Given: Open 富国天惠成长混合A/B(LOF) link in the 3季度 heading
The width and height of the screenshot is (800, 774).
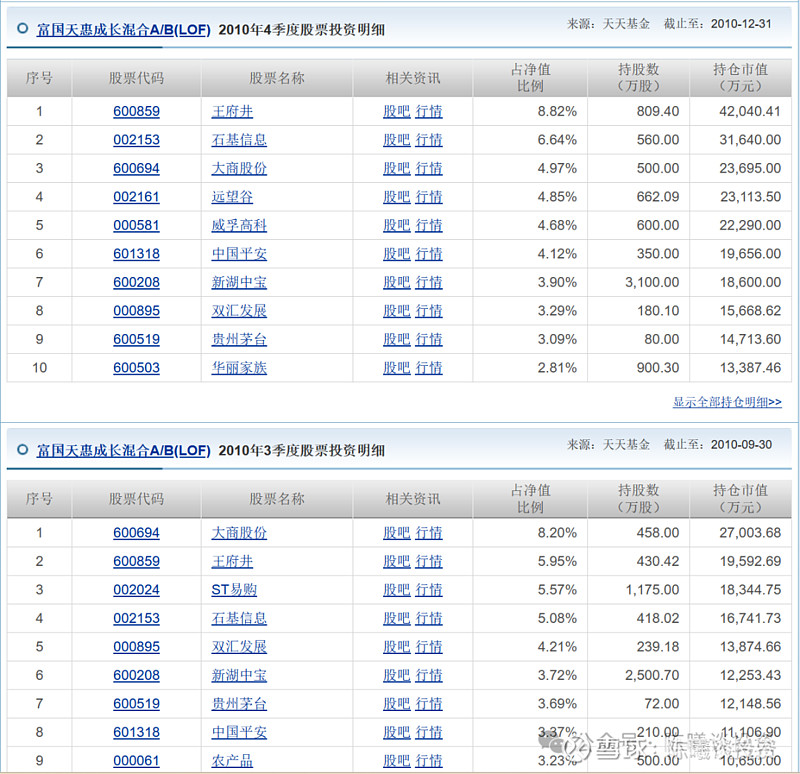Looking at the screenshot, I should coord(123,451).
